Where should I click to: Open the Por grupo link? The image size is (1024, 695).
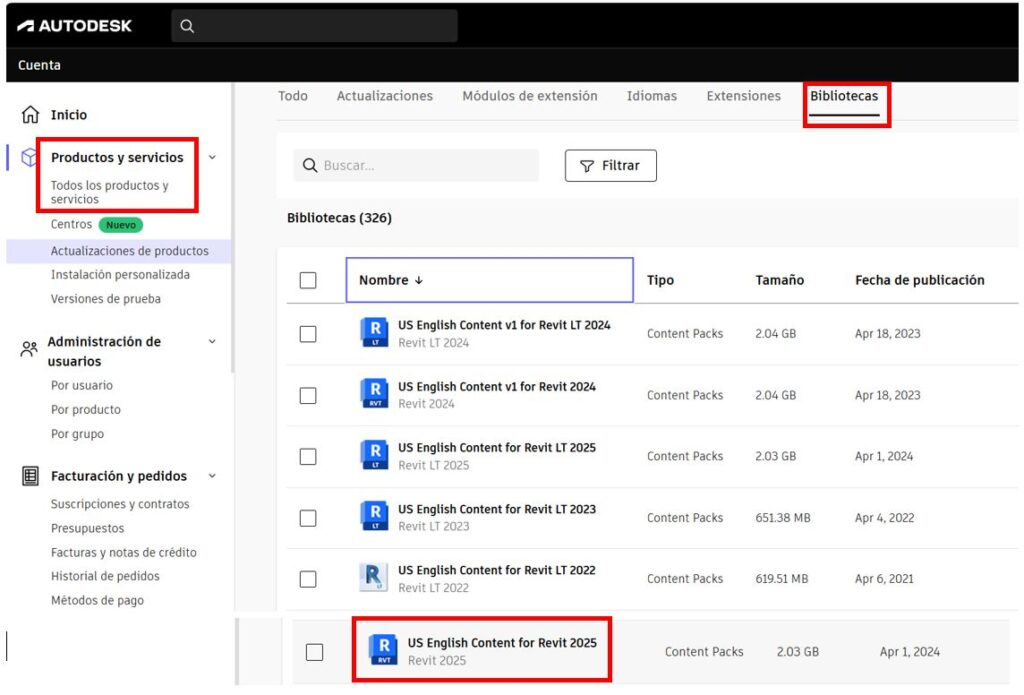[x=77, y=434]
